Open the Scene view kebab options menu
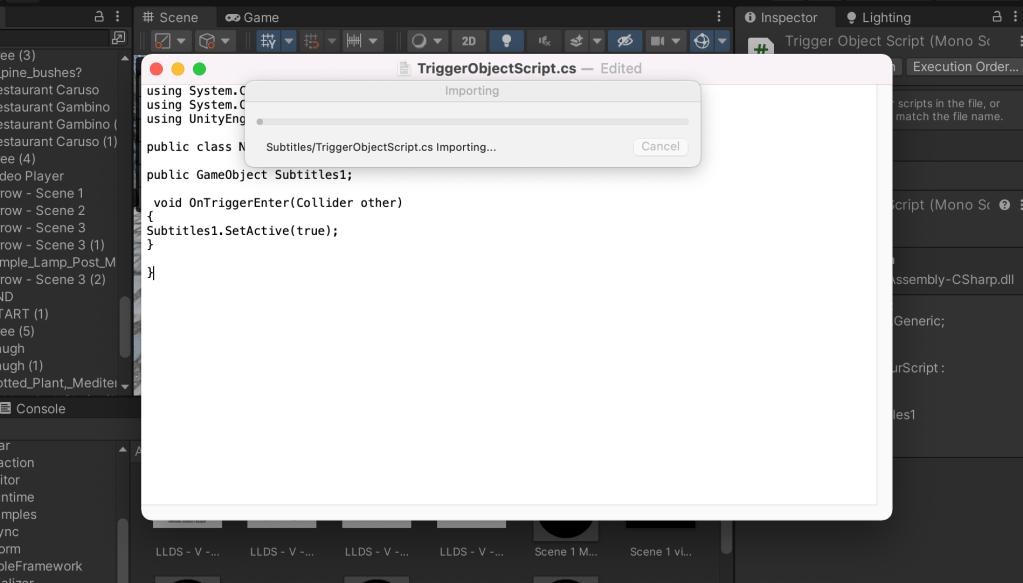 pyautogui.click(x=718, y=17)
